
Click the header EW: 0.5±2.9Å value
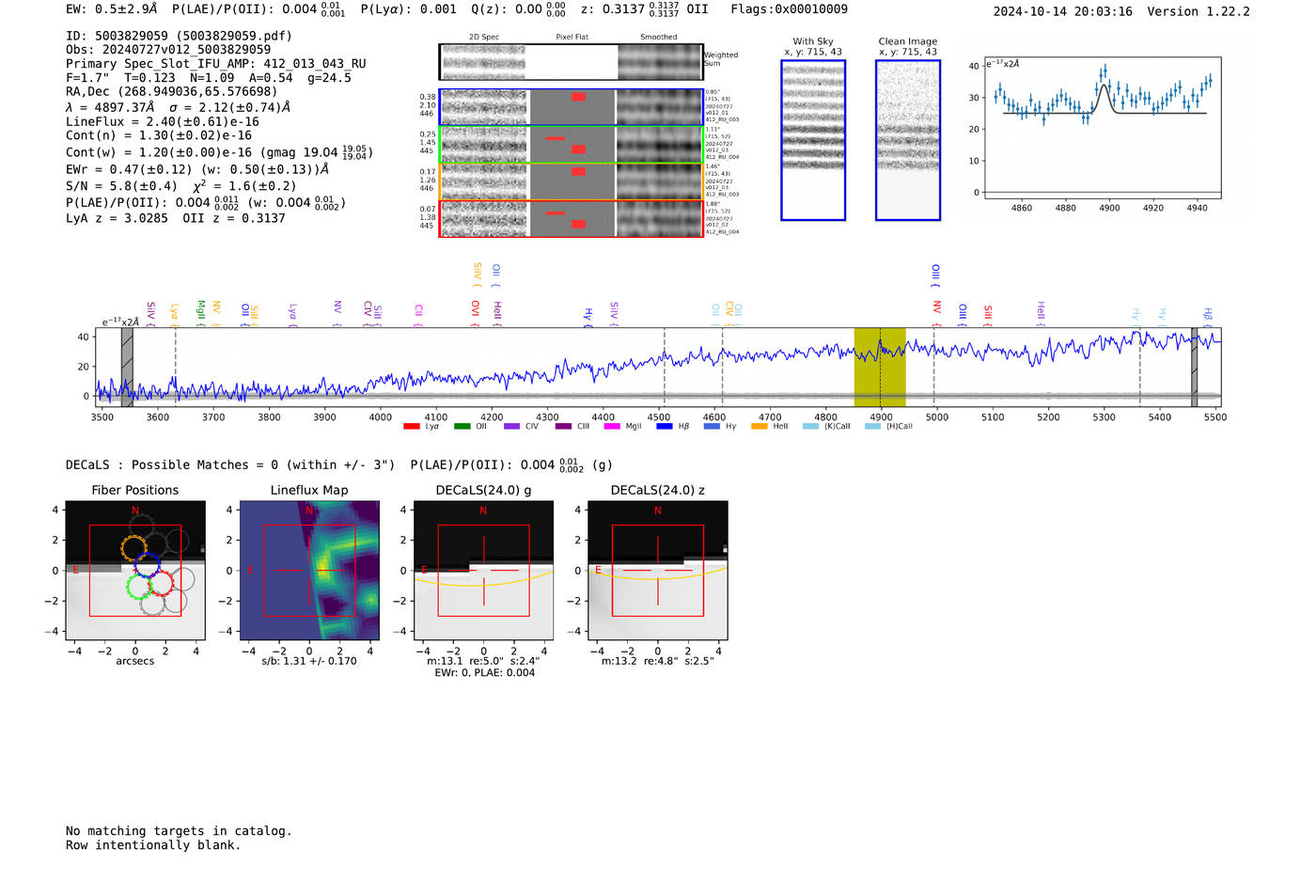(x=112, y=9)
